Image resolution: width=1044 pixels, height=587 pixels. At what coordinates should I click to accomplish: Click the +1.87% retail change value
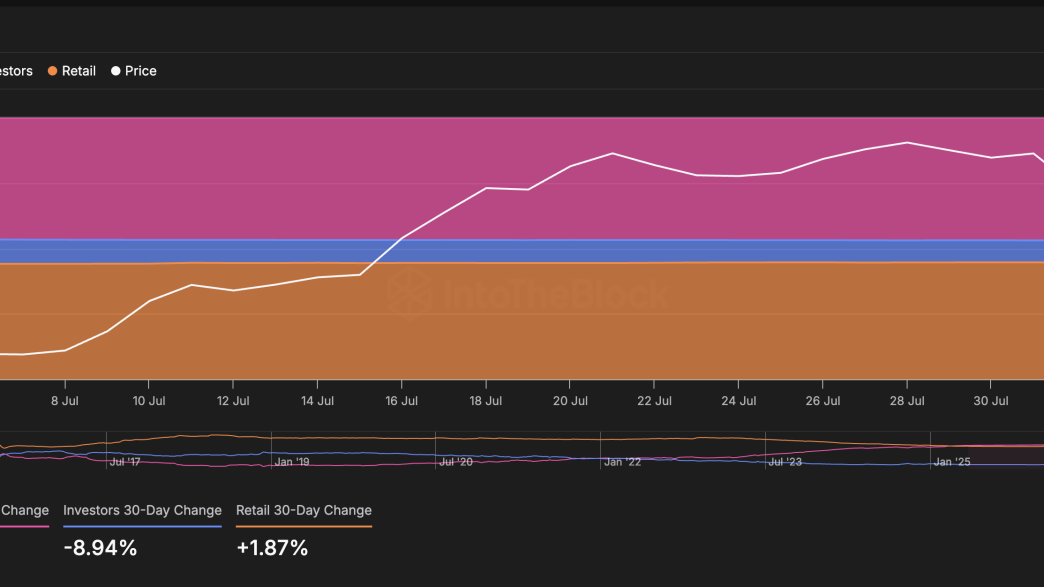(272, 548)
